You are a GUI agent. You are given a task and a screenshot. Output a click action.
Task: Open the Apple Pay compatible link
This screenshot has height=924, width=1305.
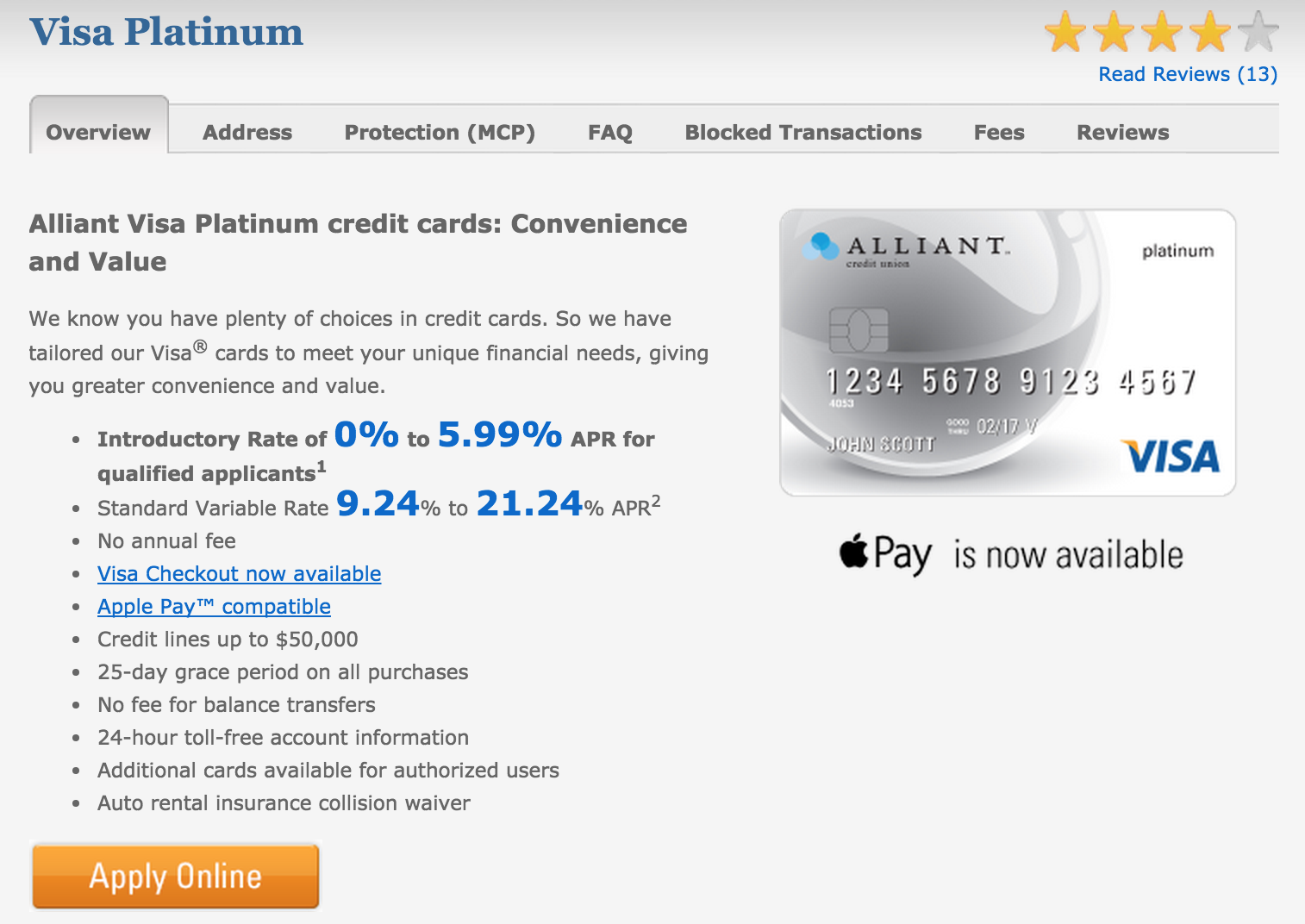coord(214,607)
